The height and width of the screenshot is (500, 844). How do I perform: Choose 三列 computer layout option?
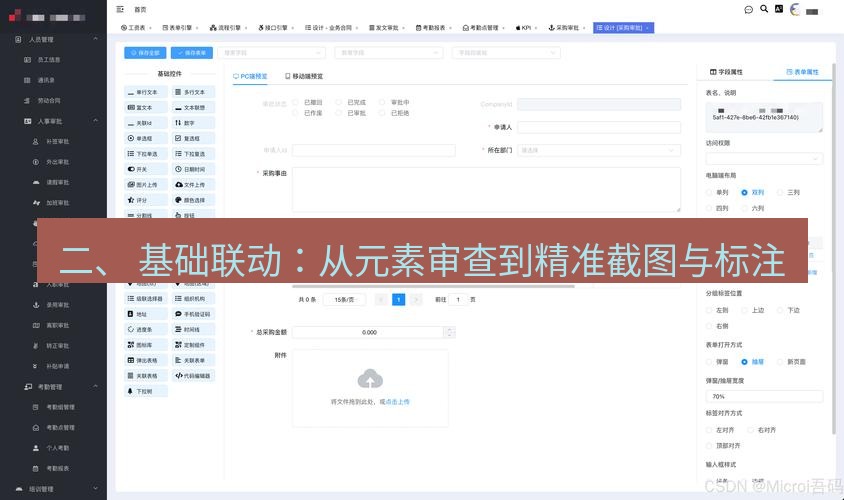click(779, 193)
